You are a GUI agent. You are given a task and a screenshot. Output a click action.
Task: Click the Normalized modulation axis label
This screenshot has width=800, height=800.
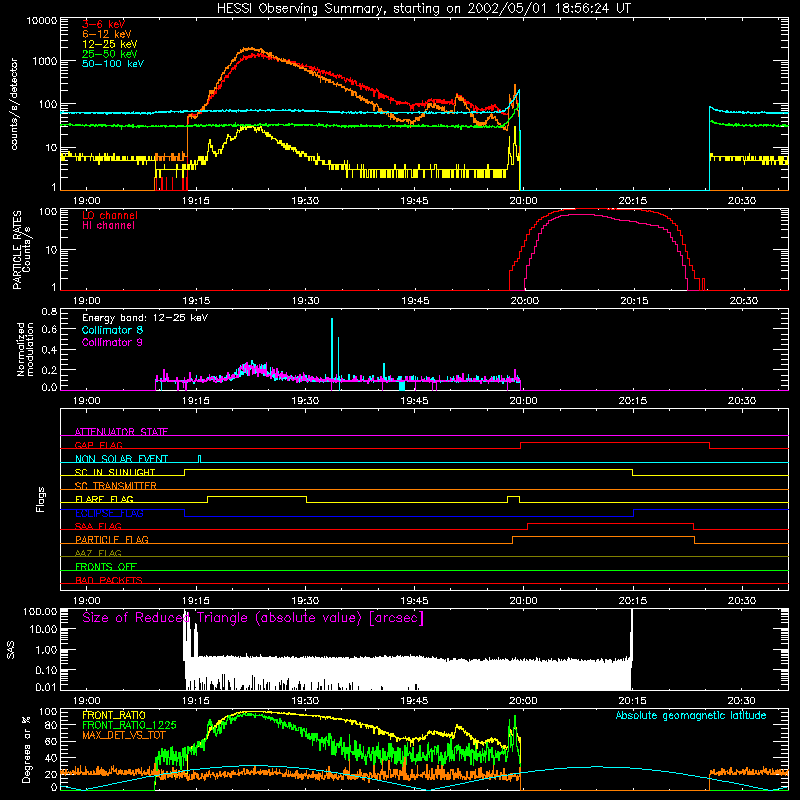25,349
